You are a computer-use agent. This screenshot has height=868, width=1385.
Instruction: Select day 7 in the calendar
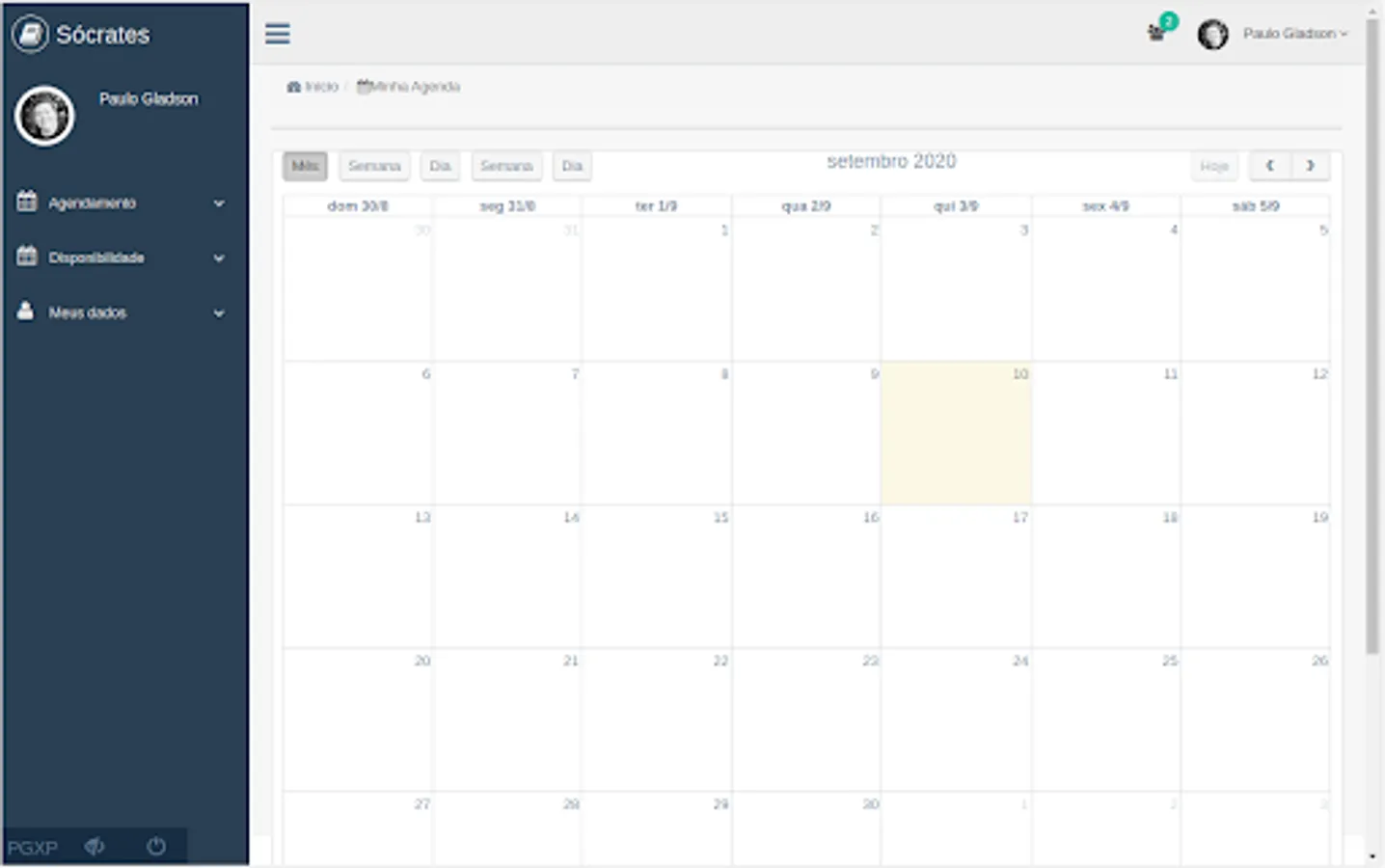tap(507, 433)
